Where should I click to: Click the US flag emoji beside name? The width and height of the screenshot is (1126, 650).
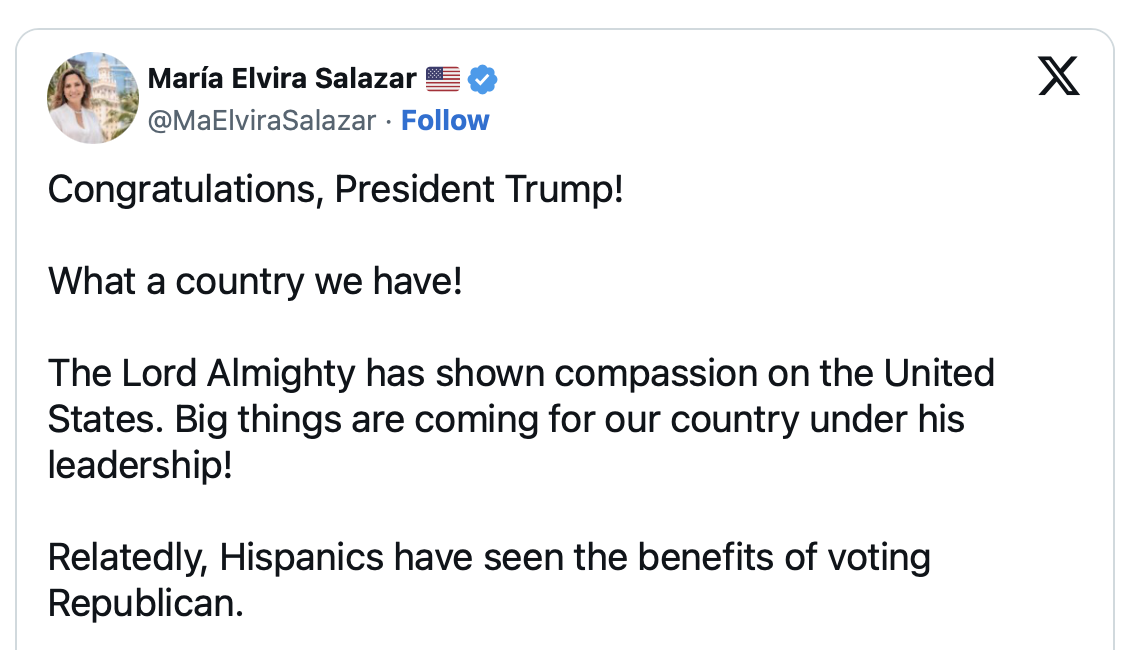(442, 78)
